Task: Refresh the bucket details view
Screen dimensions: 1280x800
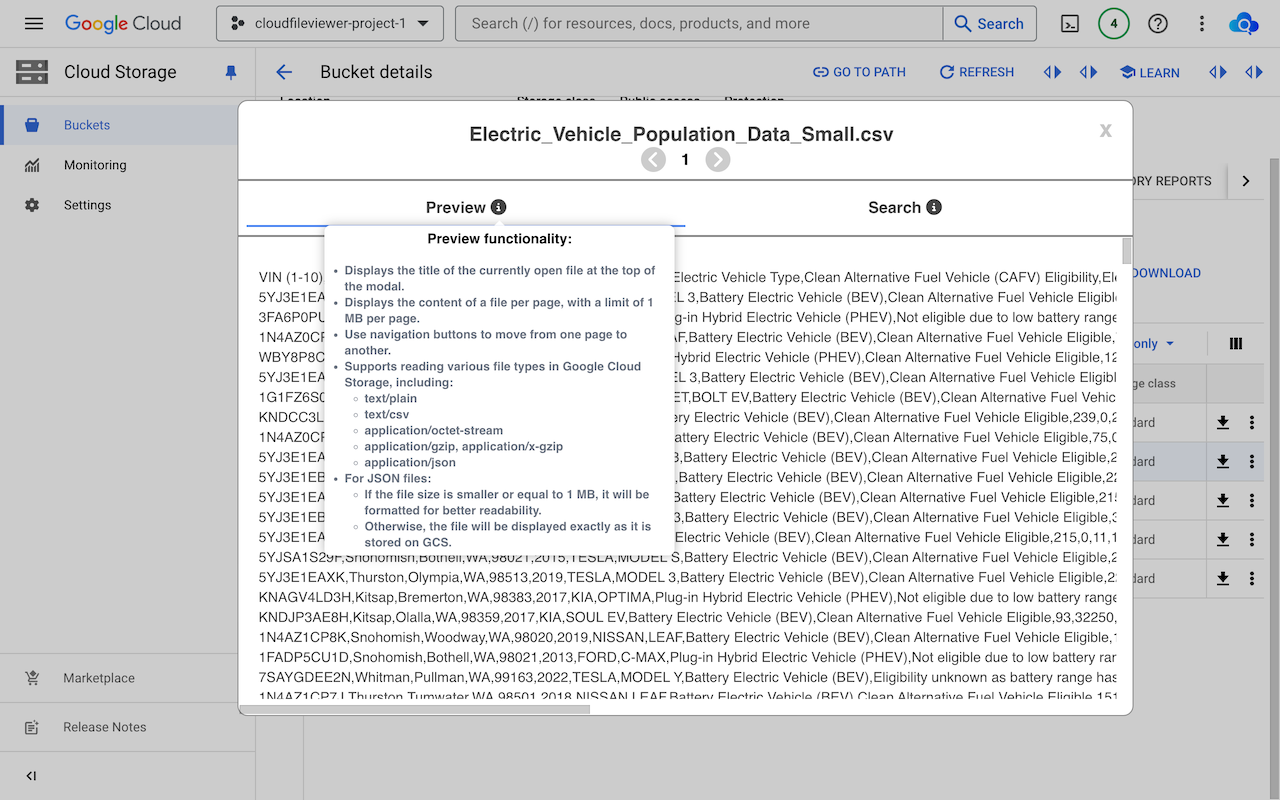Action: pyautogui.click(x=976, y=71)
